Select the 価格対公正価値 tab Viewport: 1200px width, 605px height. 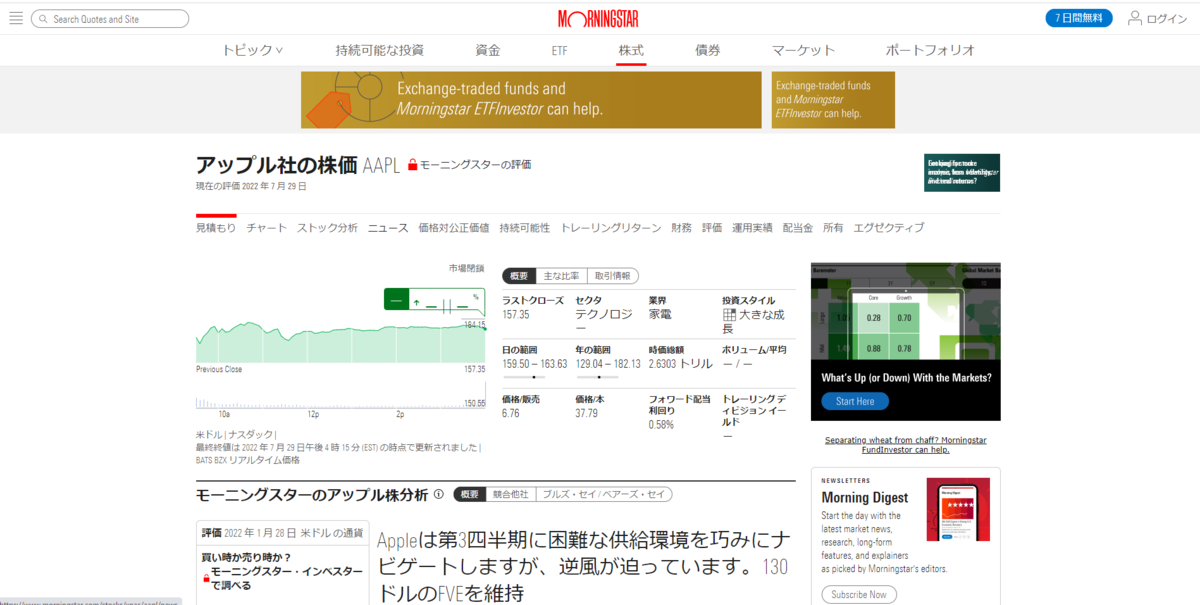tap(454, 228)
